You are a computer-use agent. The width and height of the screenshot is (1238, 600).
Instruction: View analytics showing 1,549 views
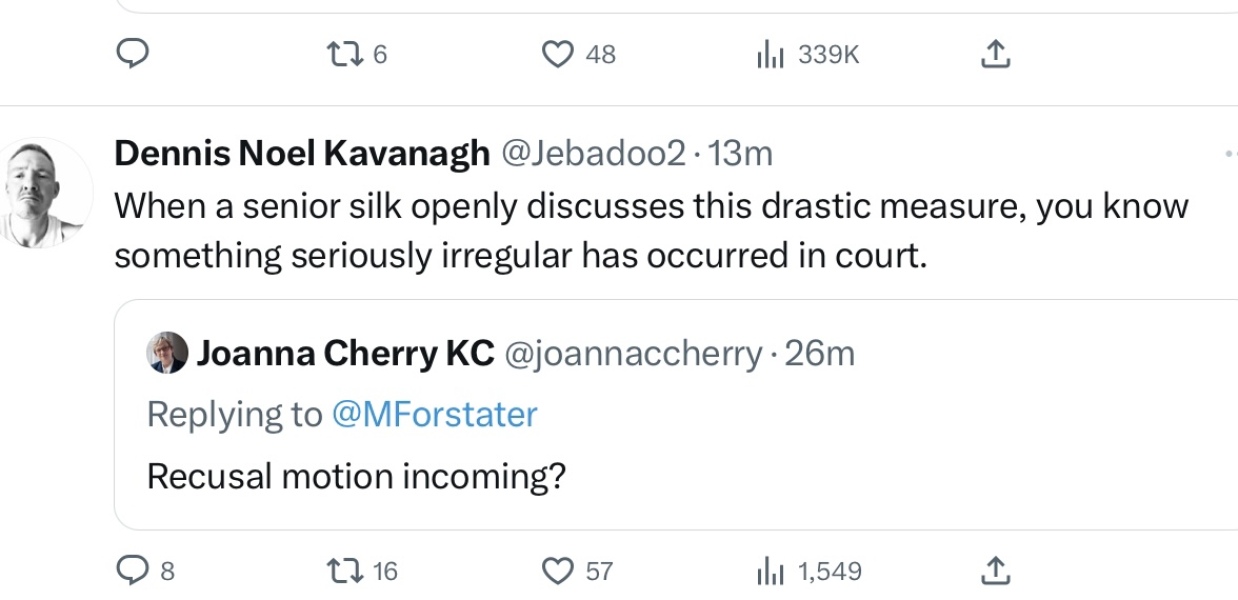click(769, 570)
